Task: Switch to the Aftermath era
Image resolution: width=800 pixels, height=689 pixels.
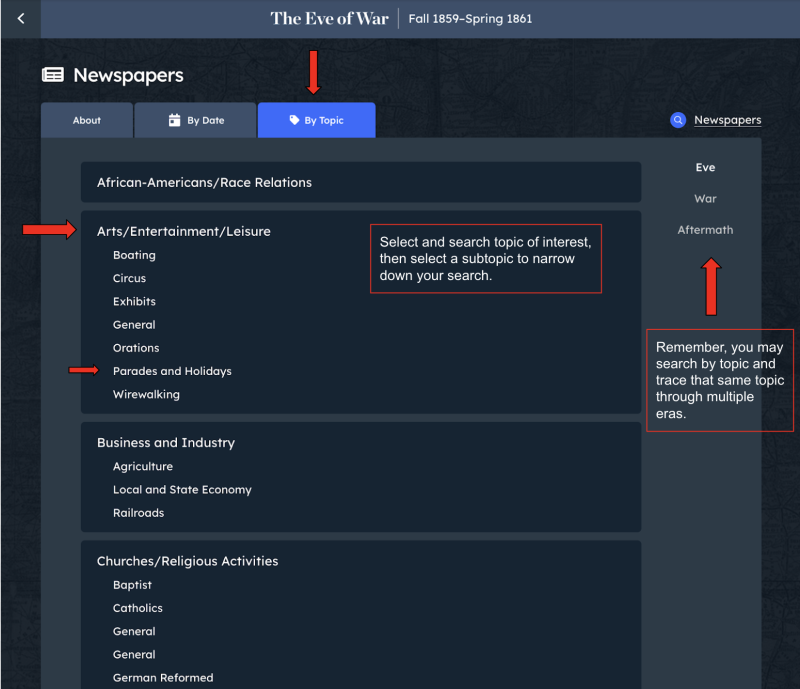Action: click(x=705, y=230)
